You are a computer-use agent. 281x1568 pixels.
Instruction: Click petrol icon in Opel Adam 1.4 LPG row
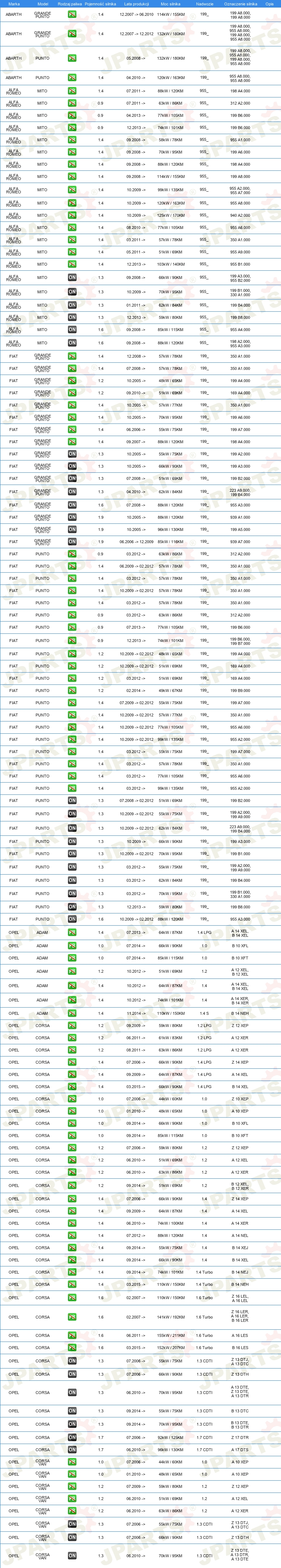(72, 932)
